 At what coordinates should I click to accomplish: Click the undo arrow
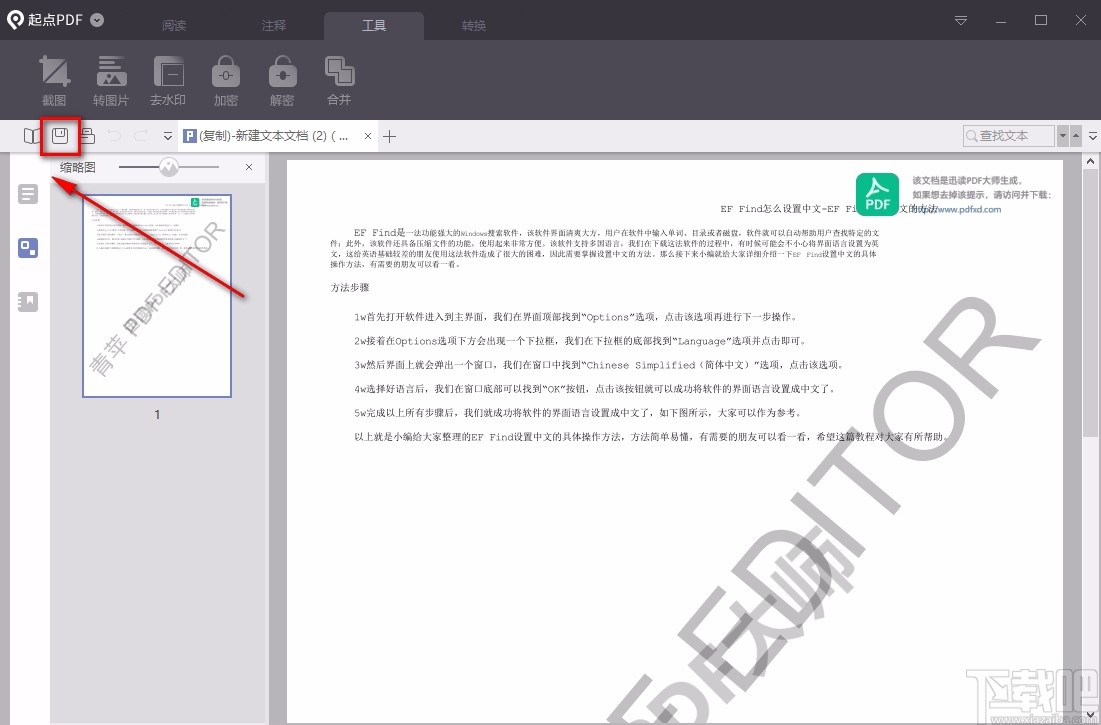[x=114, y=135]
